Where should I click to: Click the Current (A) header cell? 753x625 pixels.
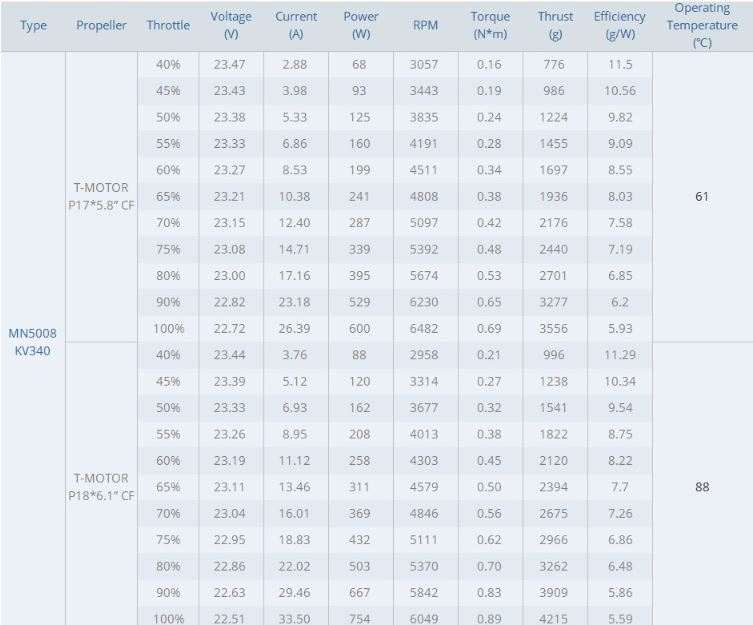(x=296, y=25)
